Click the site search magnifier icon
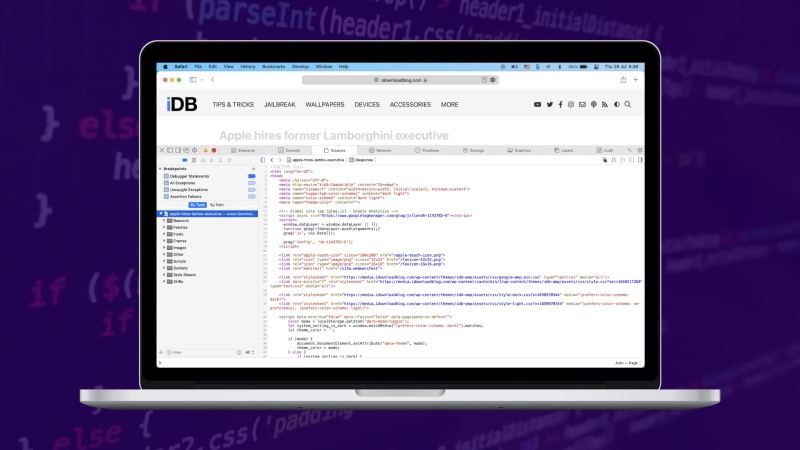Image resolution: width=800 pixels, height=450 pixels. tap(628, 105)
